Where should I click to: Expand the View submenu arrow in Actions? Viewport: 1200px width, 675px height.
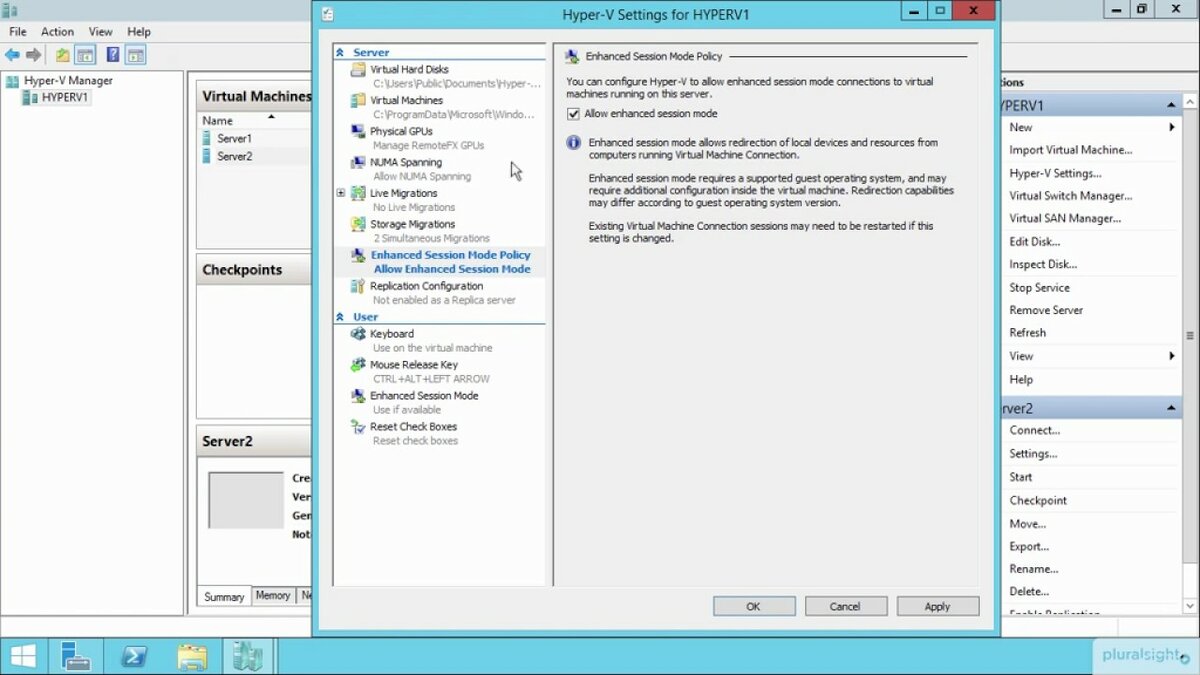coord(1171,357)
